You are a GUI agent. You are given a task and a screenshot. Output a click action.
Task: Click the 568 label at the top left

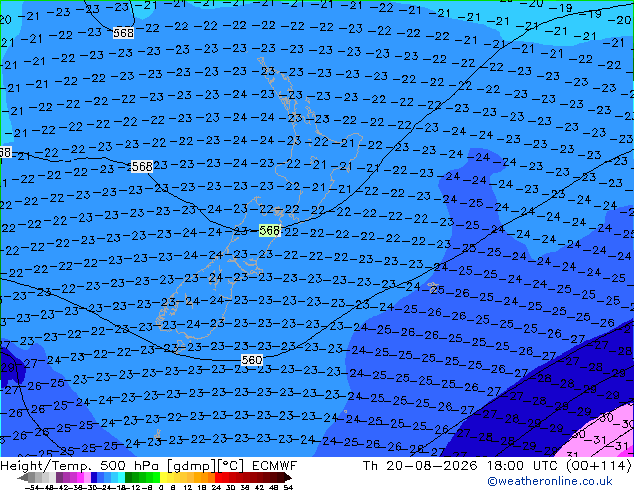(123, 33)
